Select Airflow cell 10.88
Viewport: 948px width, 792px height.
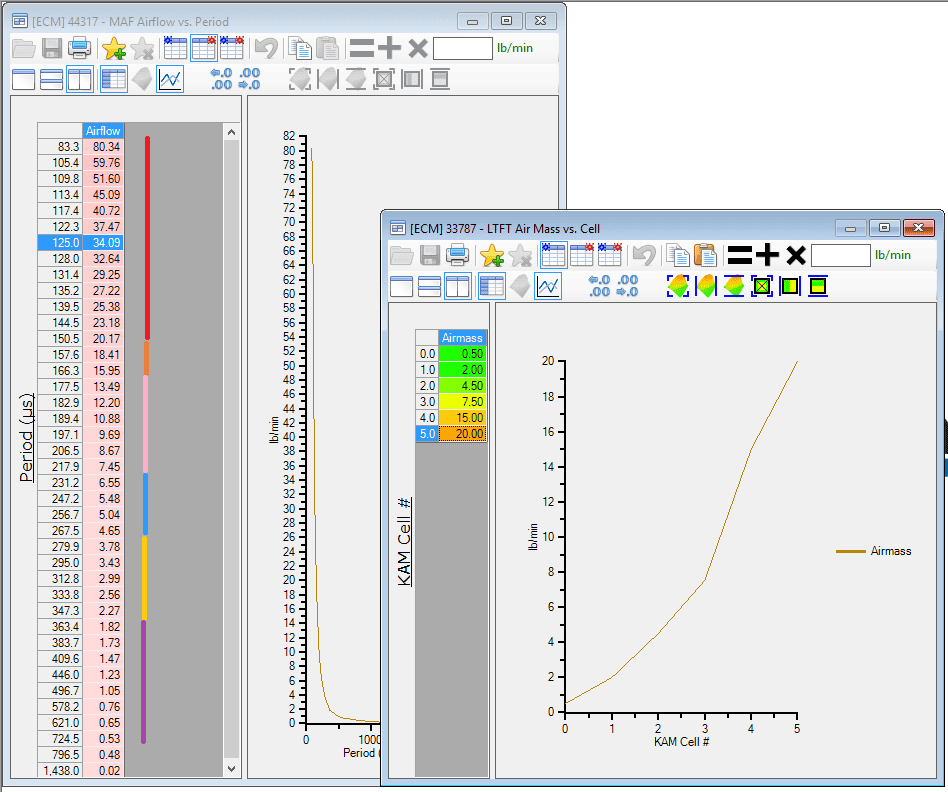[103, 418]
